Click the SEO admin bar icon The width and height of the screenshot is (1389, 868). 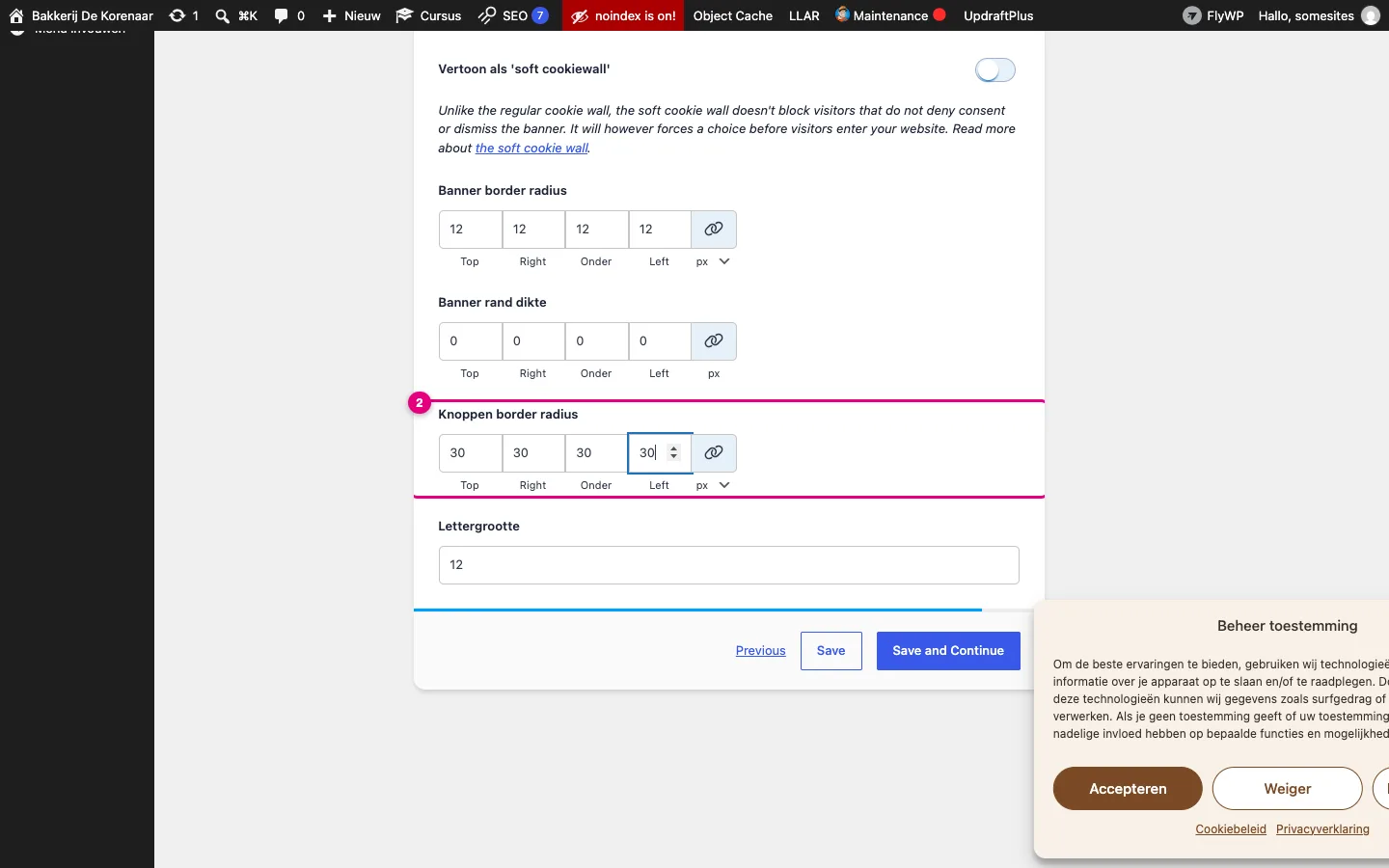point(487,15)
